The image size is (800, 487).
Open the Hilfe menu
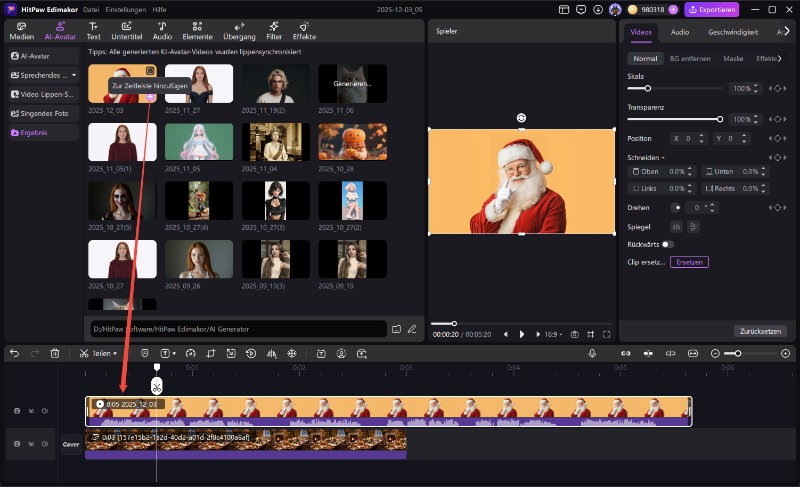click(x=159, y=10)
